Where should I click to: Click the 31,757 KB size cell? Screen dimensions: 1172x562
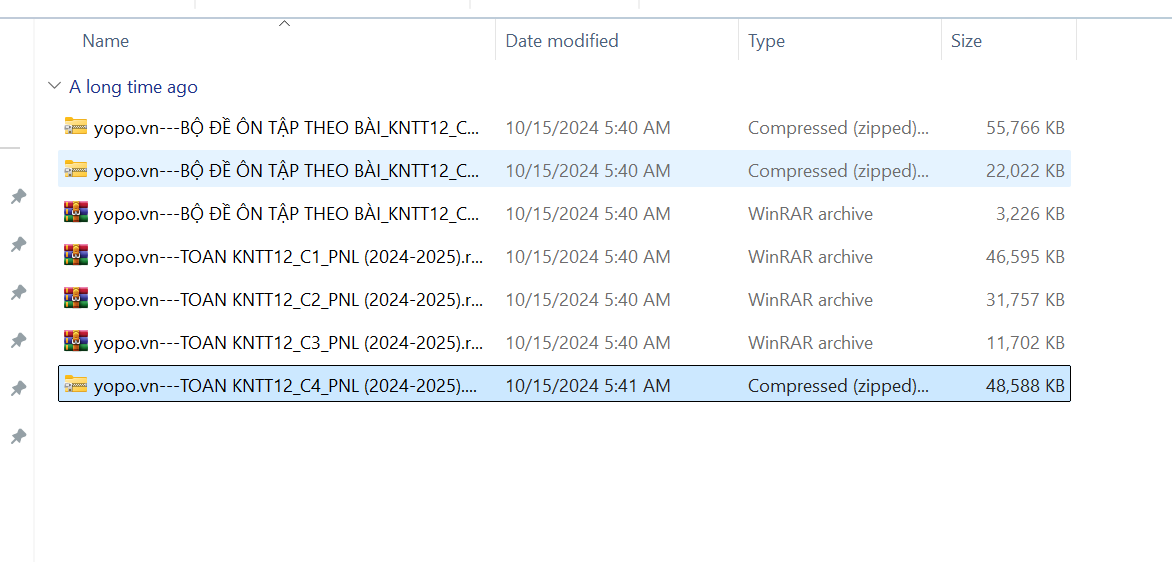(x=1025, y=300)
